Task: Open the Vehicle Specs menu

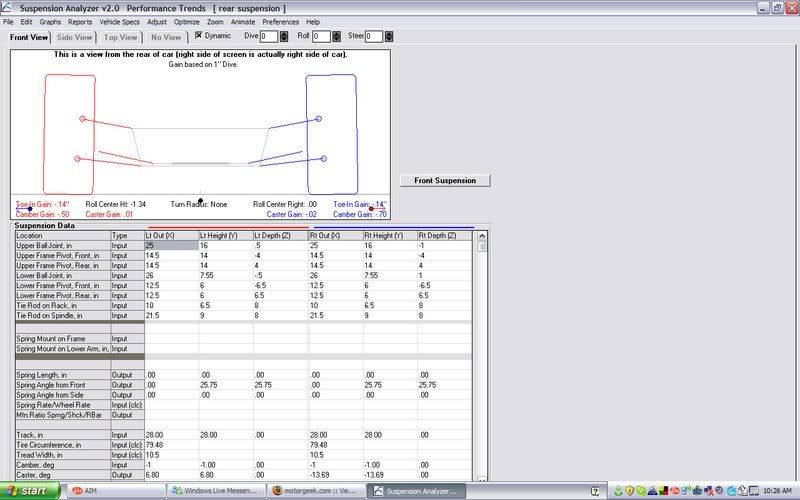Action: 119,21
